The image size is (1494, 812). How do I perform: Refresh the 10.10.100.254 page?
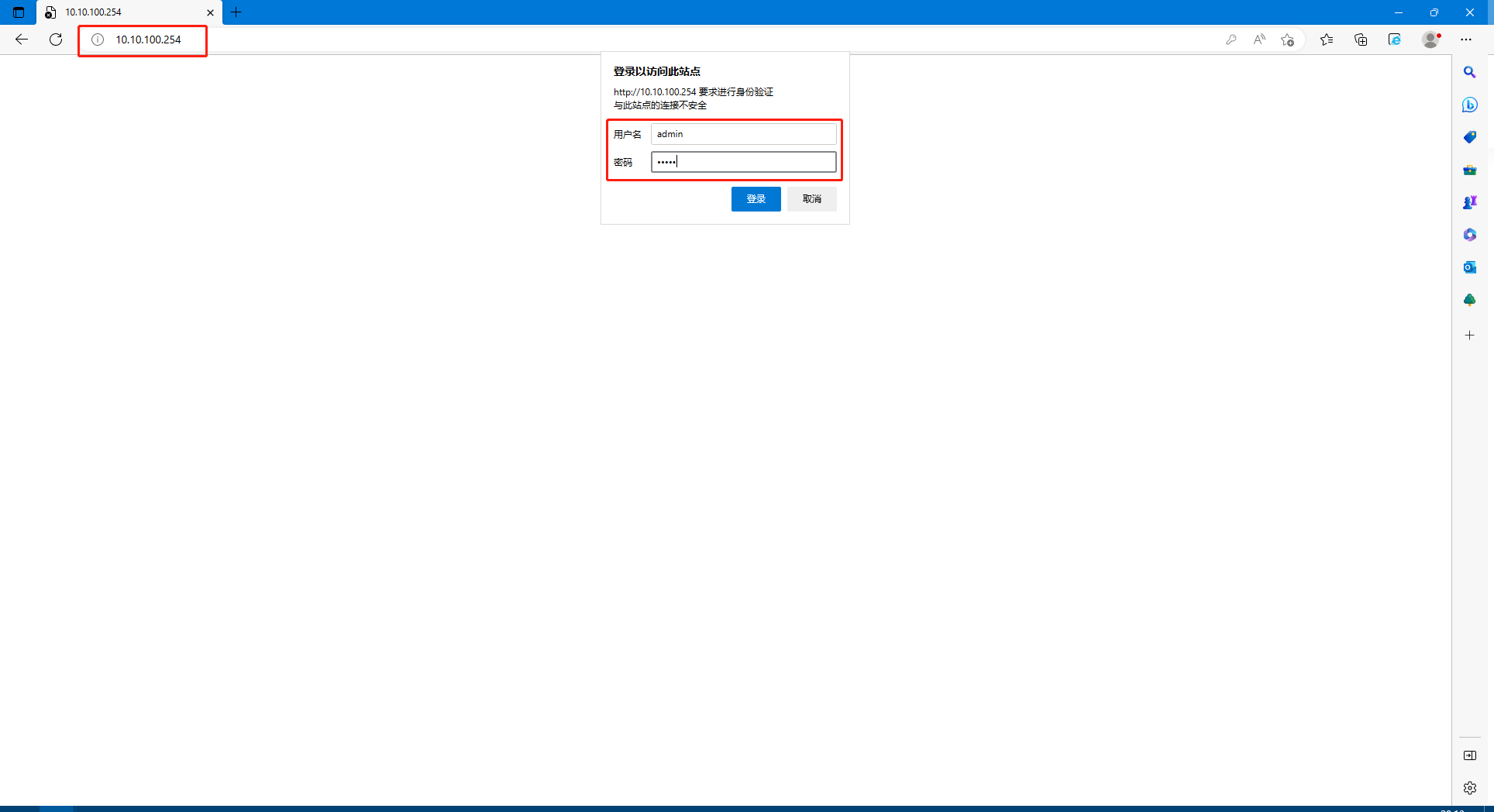pyautogui.click(x=56, y=40)
